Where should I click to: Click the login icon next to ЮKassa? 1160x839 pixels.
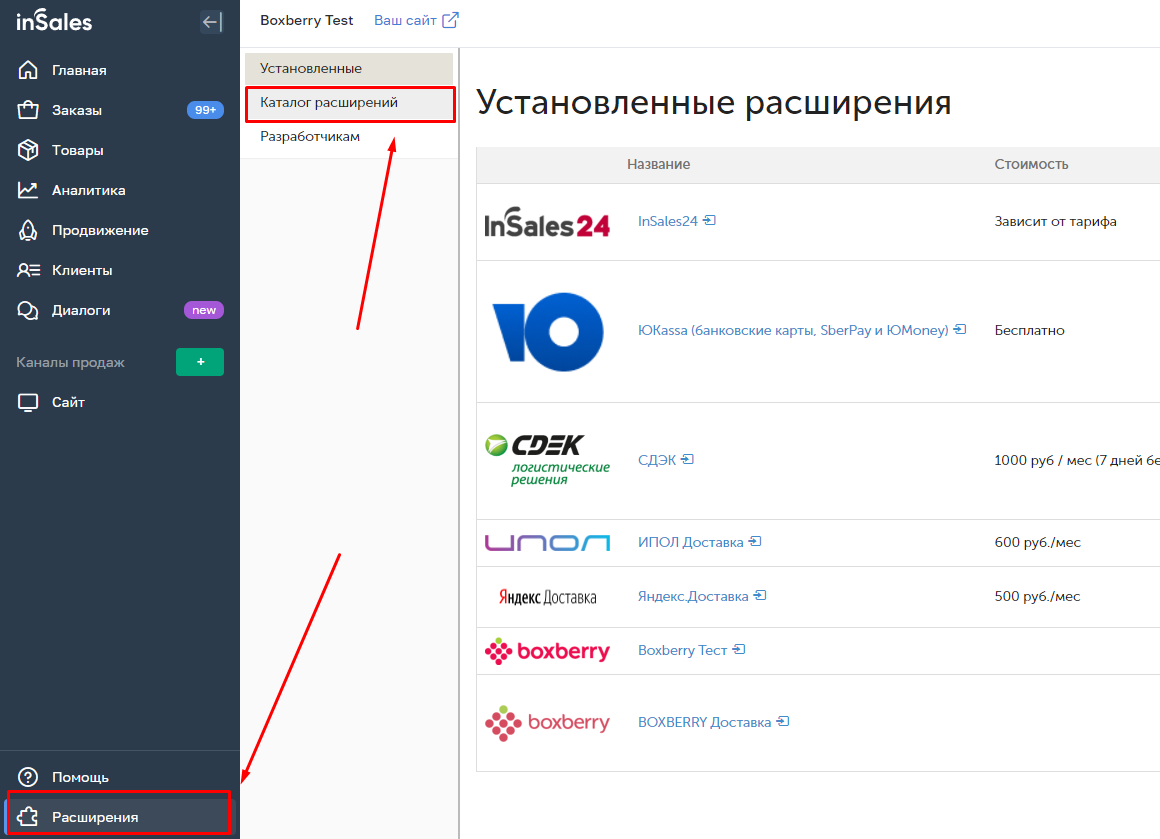[960, 329]
